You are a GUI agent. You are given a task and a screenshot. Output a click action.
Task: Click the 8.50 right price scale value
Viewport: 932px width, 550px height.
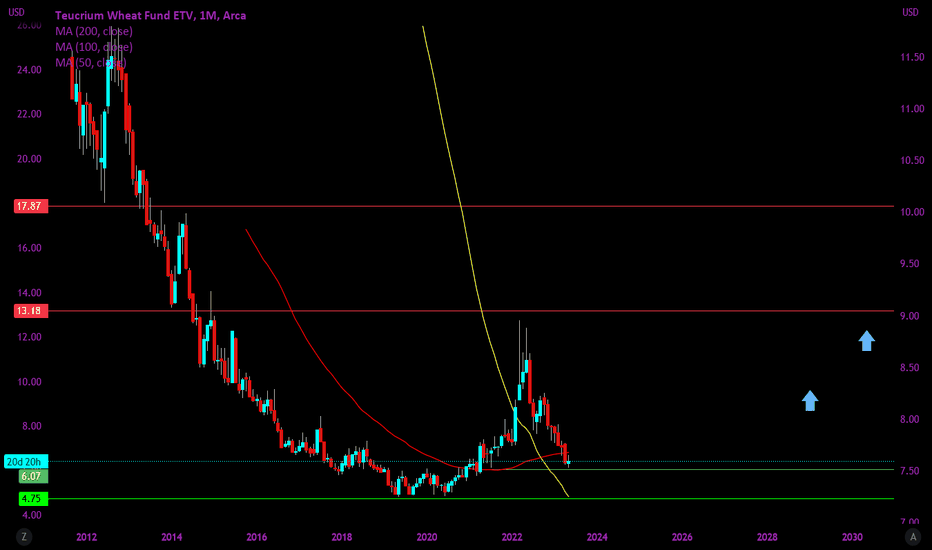[912, 367]
